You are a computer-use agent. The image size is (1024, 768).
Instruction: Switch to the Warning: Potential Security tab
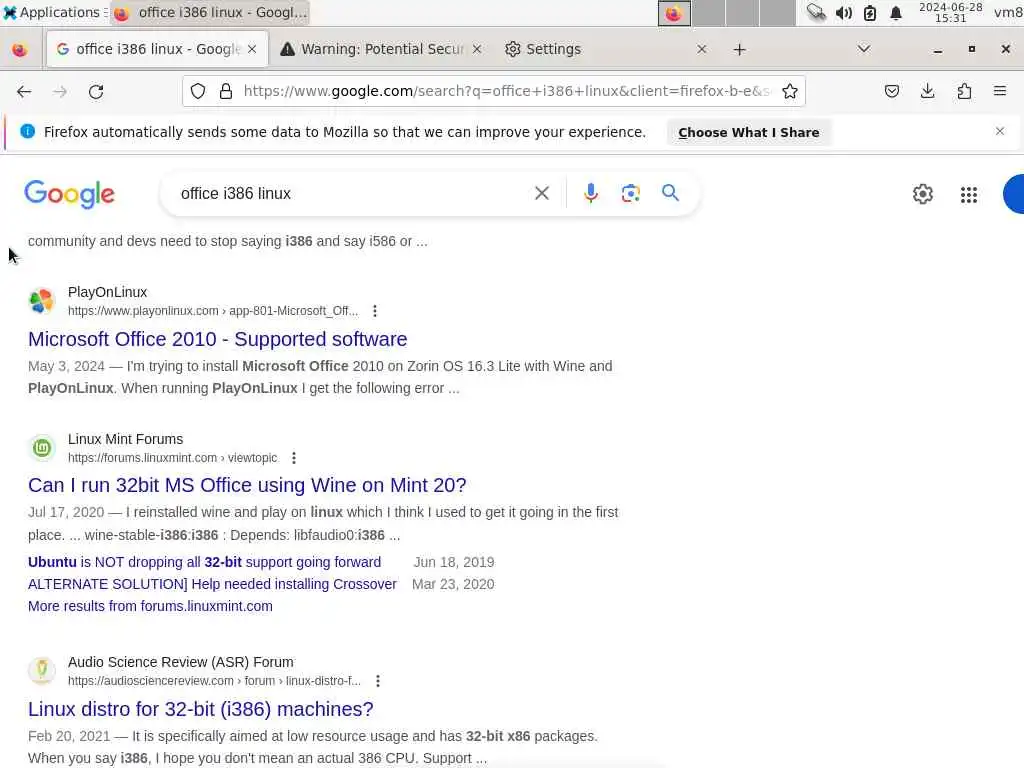pyautogui.click(x=381, y=49)
